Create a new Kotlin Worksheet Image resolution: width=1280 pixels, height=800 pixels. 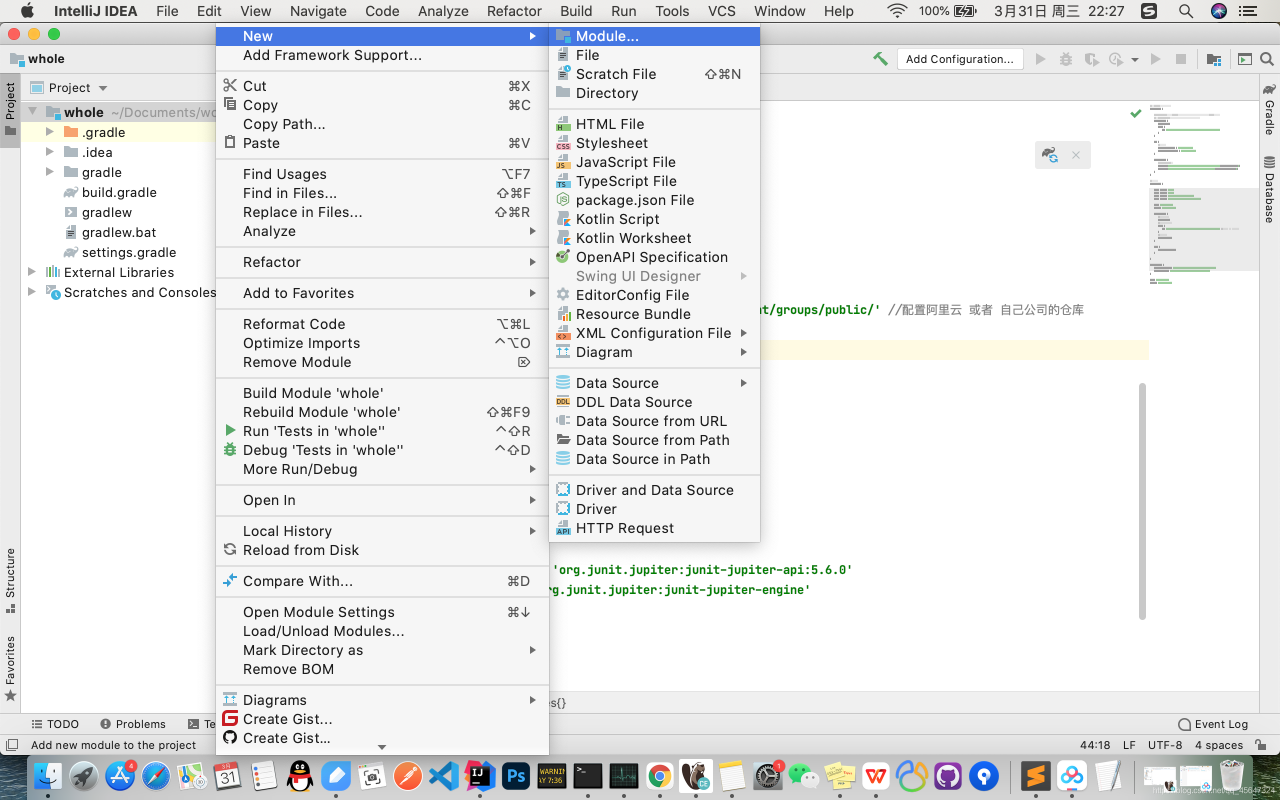tap(655, 238)
